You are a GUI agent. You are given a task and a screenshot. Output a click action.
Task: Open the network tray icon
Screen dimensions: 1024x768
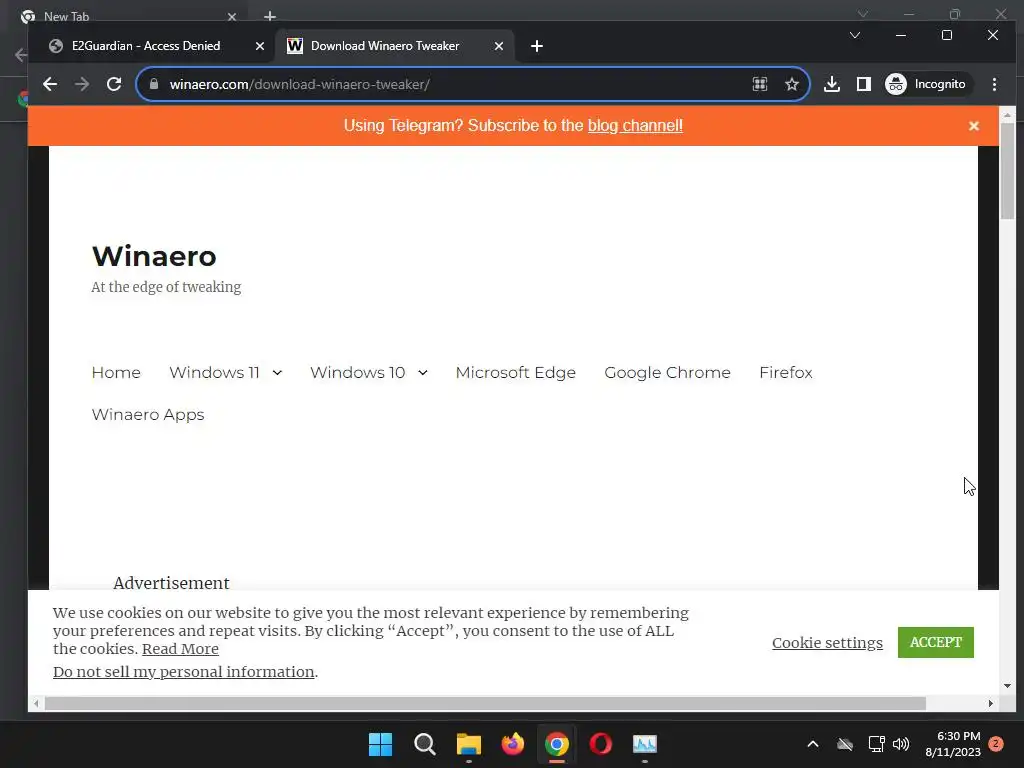876,744
